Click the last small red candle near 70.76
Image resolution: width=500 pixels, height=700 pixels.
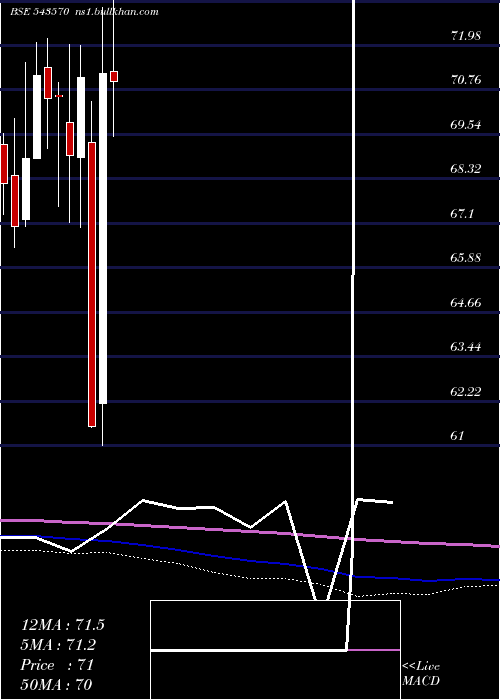114,76
